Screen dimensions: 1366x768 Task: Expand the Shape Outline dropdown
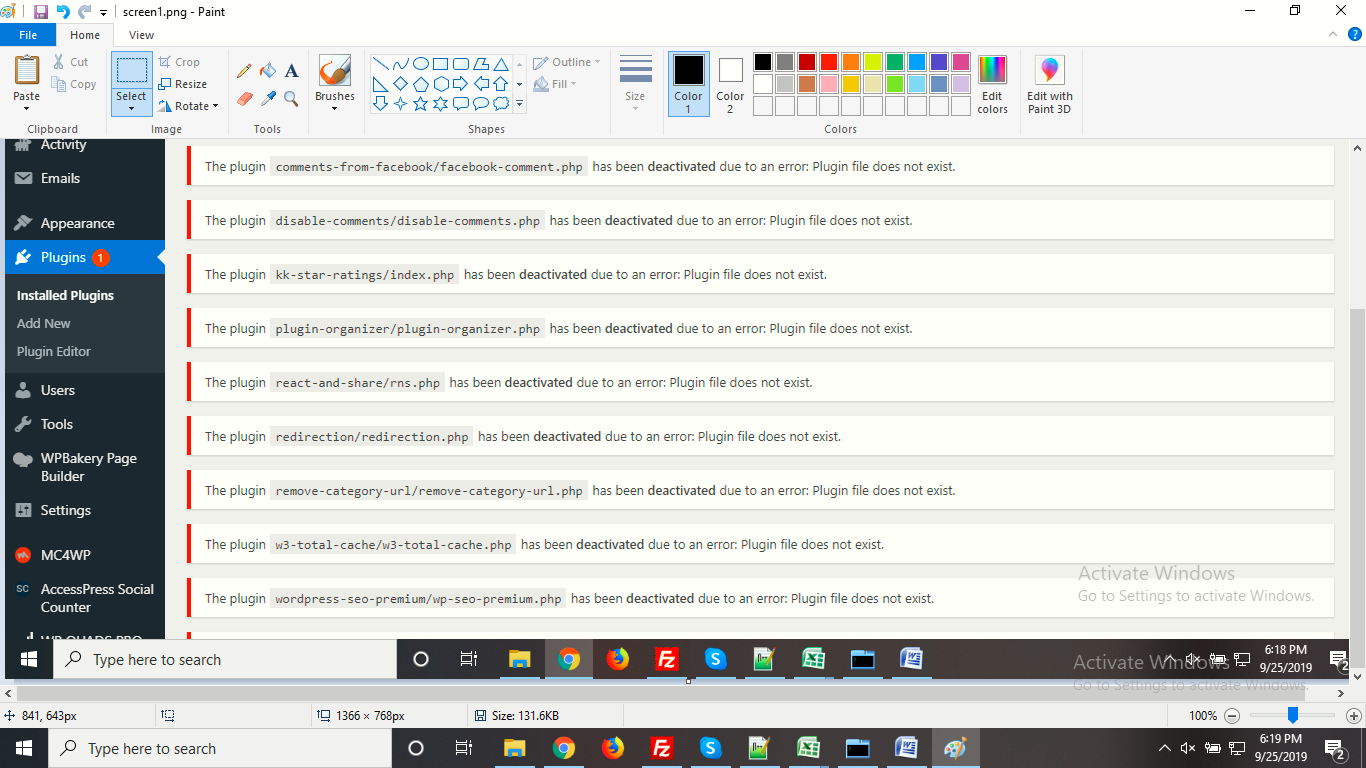[567, 62]
